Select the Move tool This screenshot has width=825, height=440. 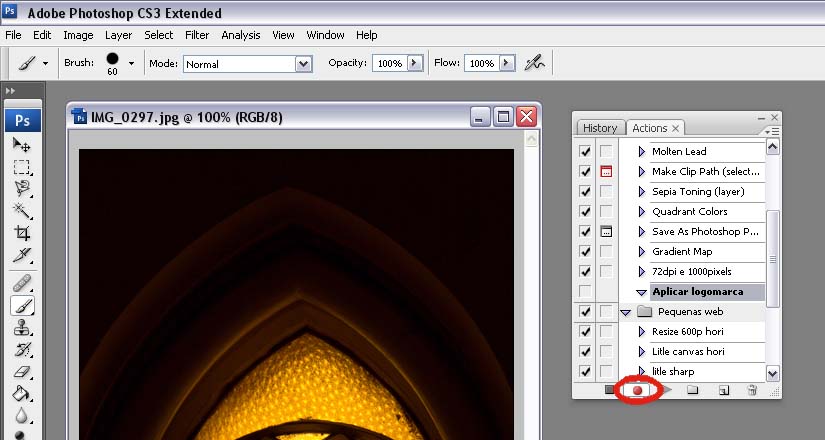coord(22,145)
